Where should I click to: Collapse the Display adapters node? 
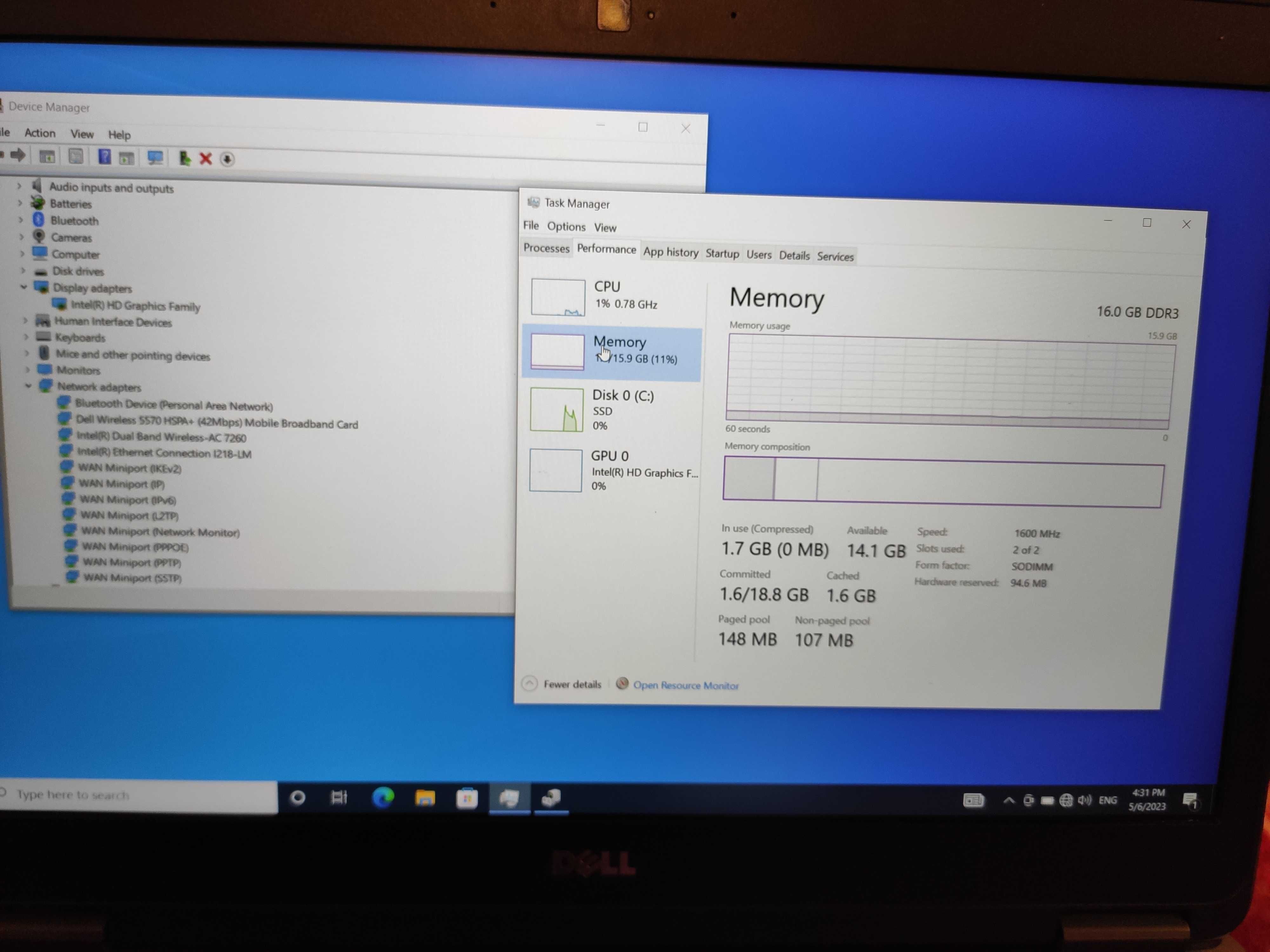(23, 286)
